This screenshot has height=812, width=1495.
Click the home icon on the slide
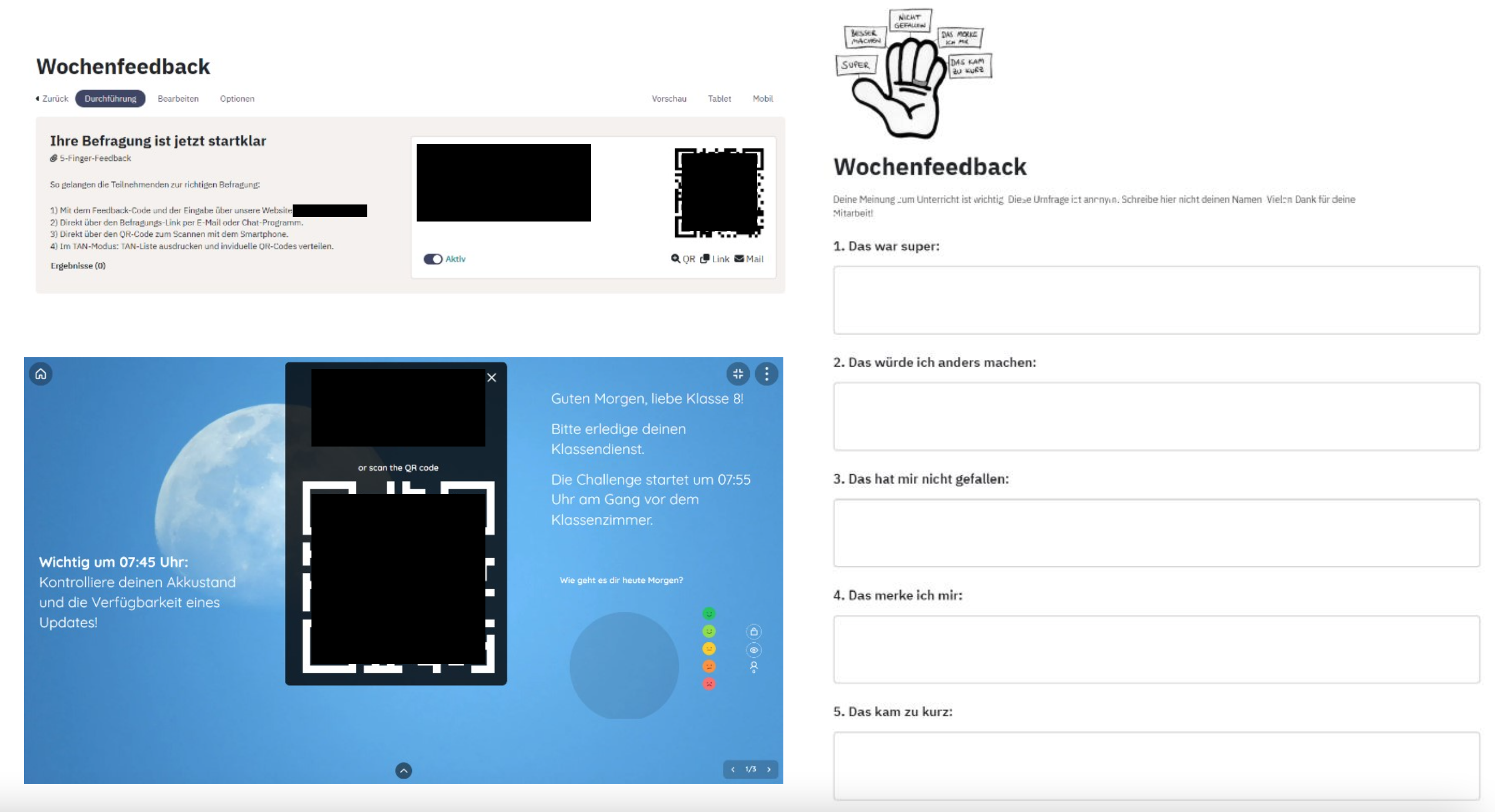(x=41, y=374)
